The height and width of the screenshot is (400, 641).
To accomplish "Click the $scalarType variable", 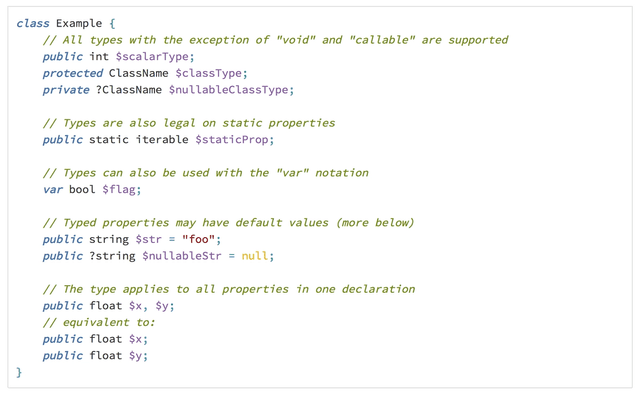I will coord(152,56).
